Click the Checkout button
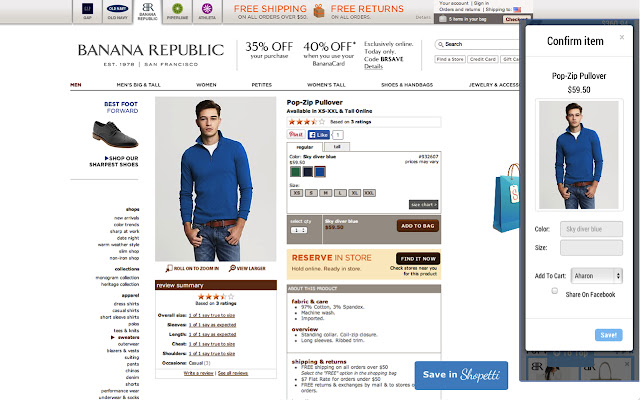 pyautogui.click(x=517, y=19)
